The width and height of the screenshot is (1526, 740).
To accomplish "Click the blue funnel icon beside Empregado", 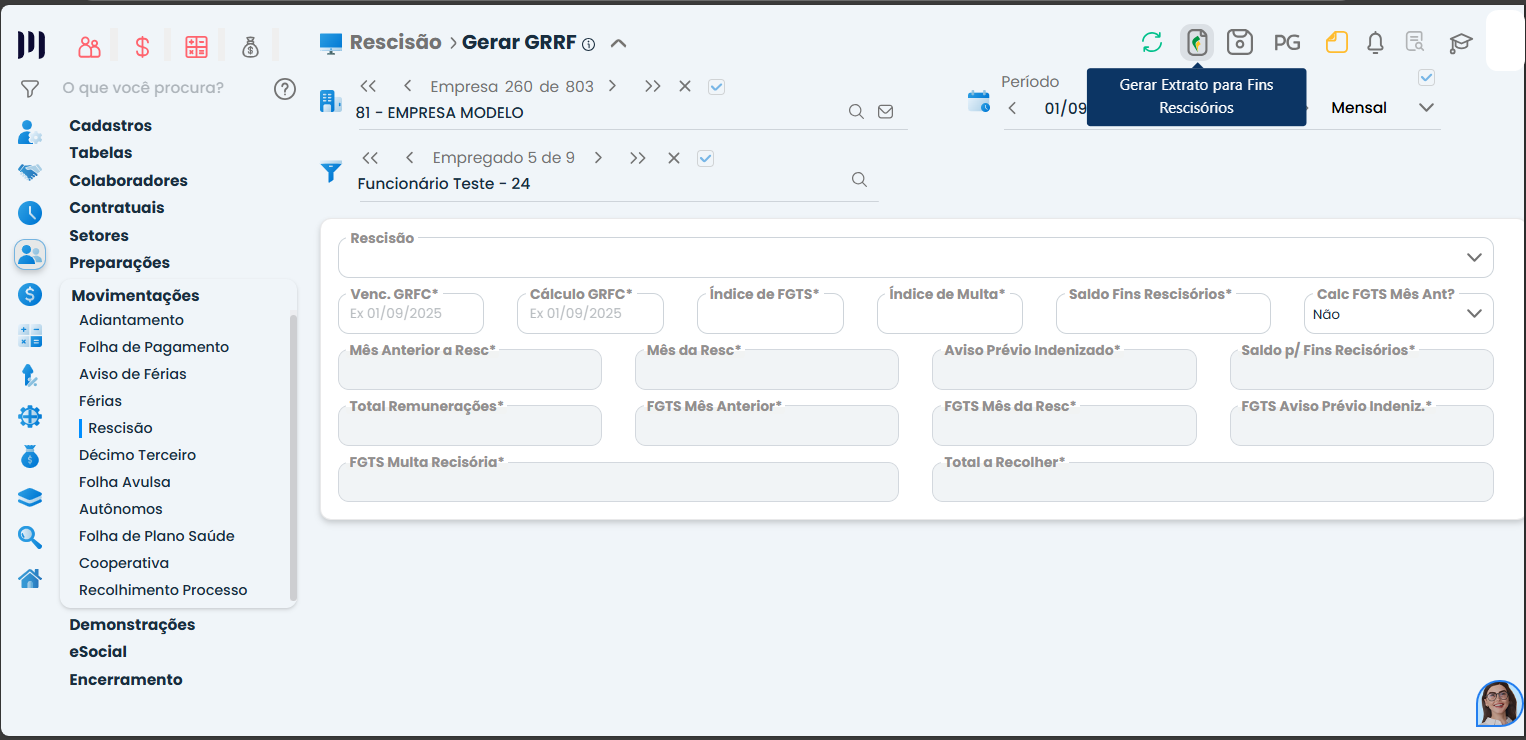I will pos(330,172).
